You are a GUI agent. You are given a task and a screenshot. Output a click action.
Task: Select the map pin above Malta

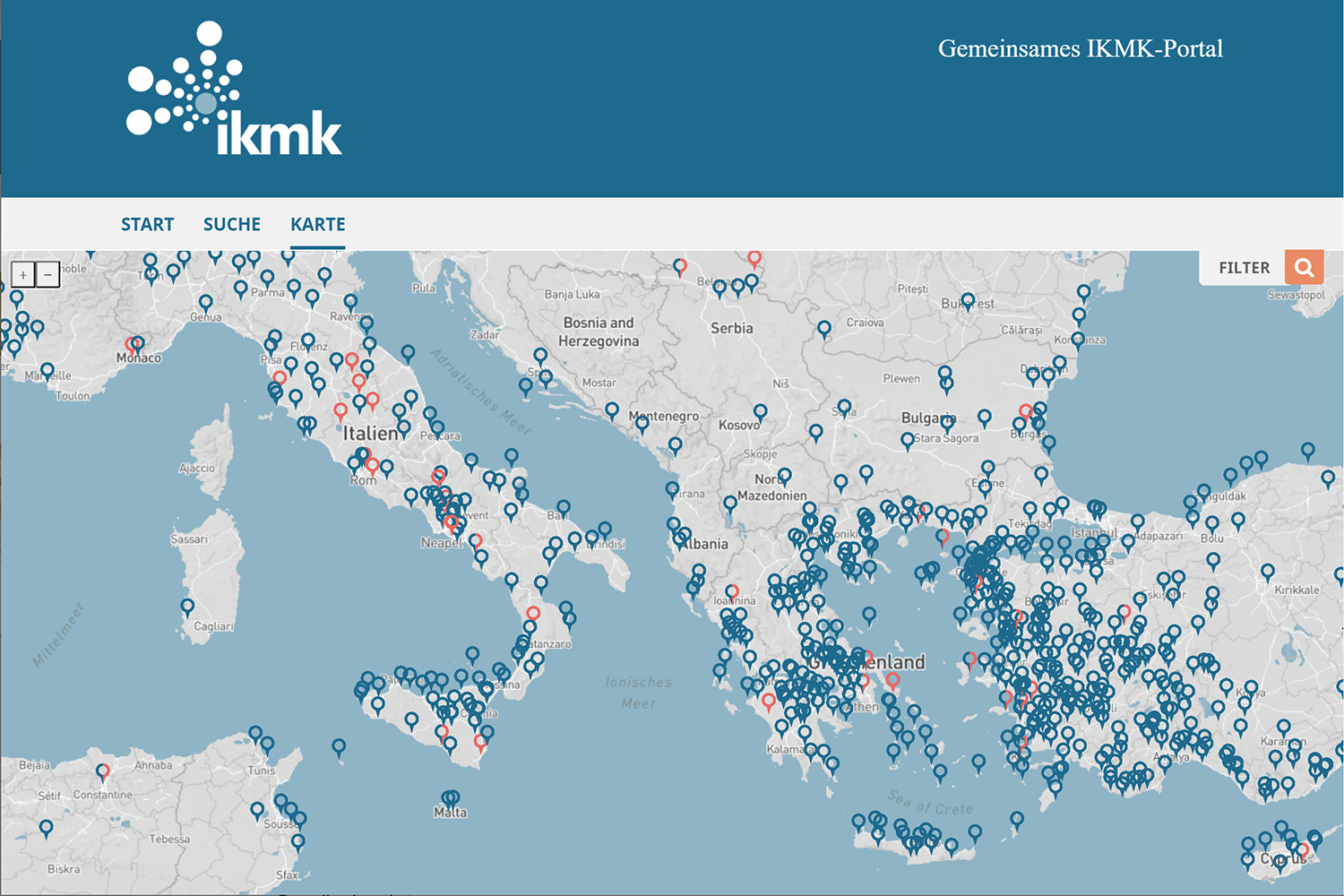tap(451, 797)
